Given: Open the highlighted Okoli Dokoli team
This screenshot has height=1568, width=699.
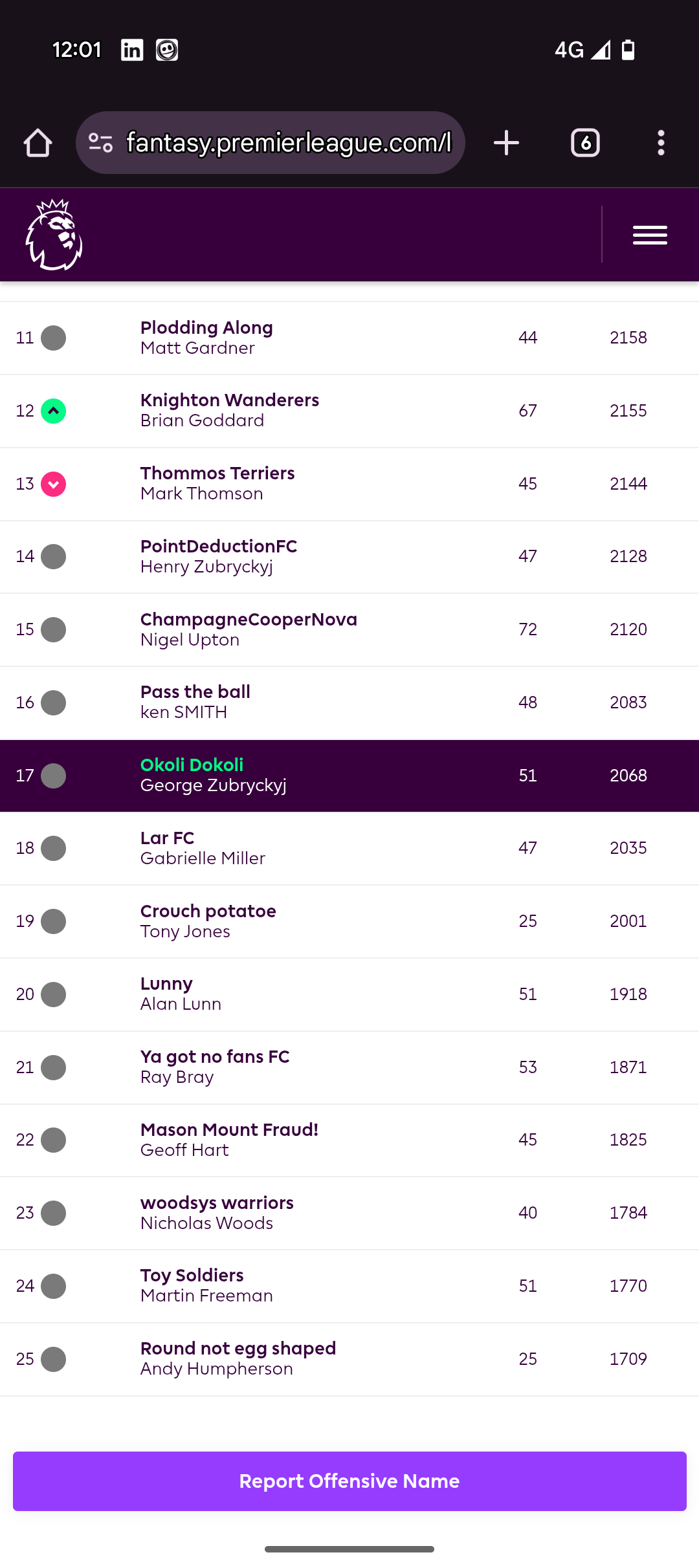Looking at the screenshot, I should (192, 765).
